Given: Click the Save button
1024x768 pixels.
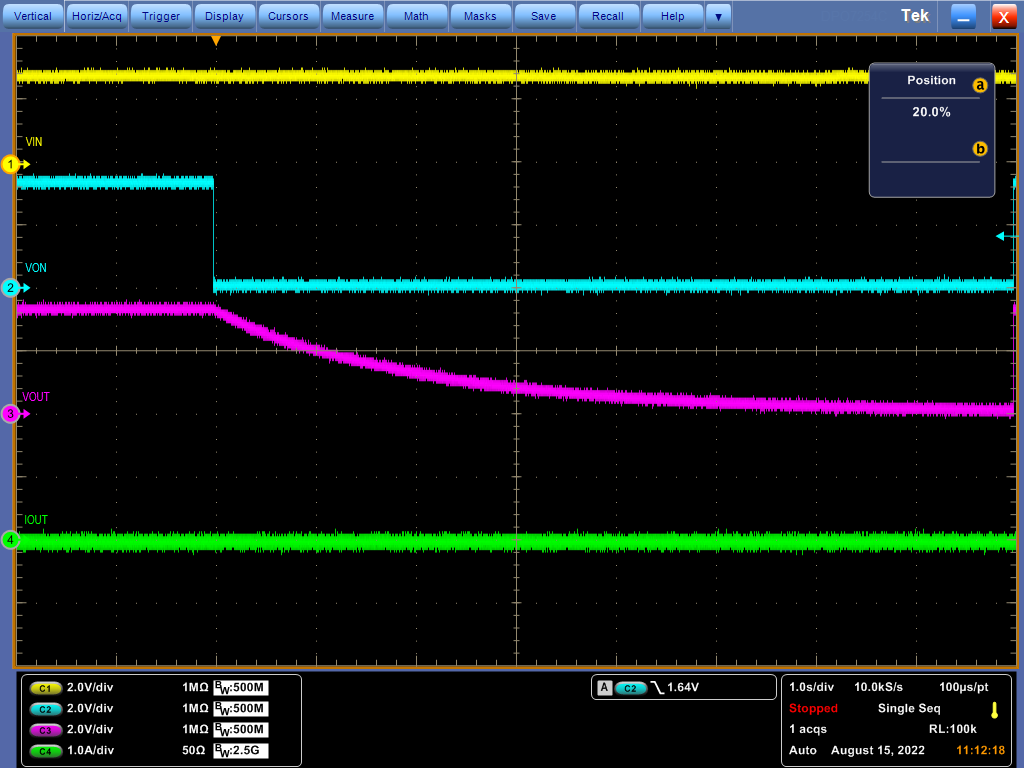Looking at the screenshot, I should (x=544, y=16).
